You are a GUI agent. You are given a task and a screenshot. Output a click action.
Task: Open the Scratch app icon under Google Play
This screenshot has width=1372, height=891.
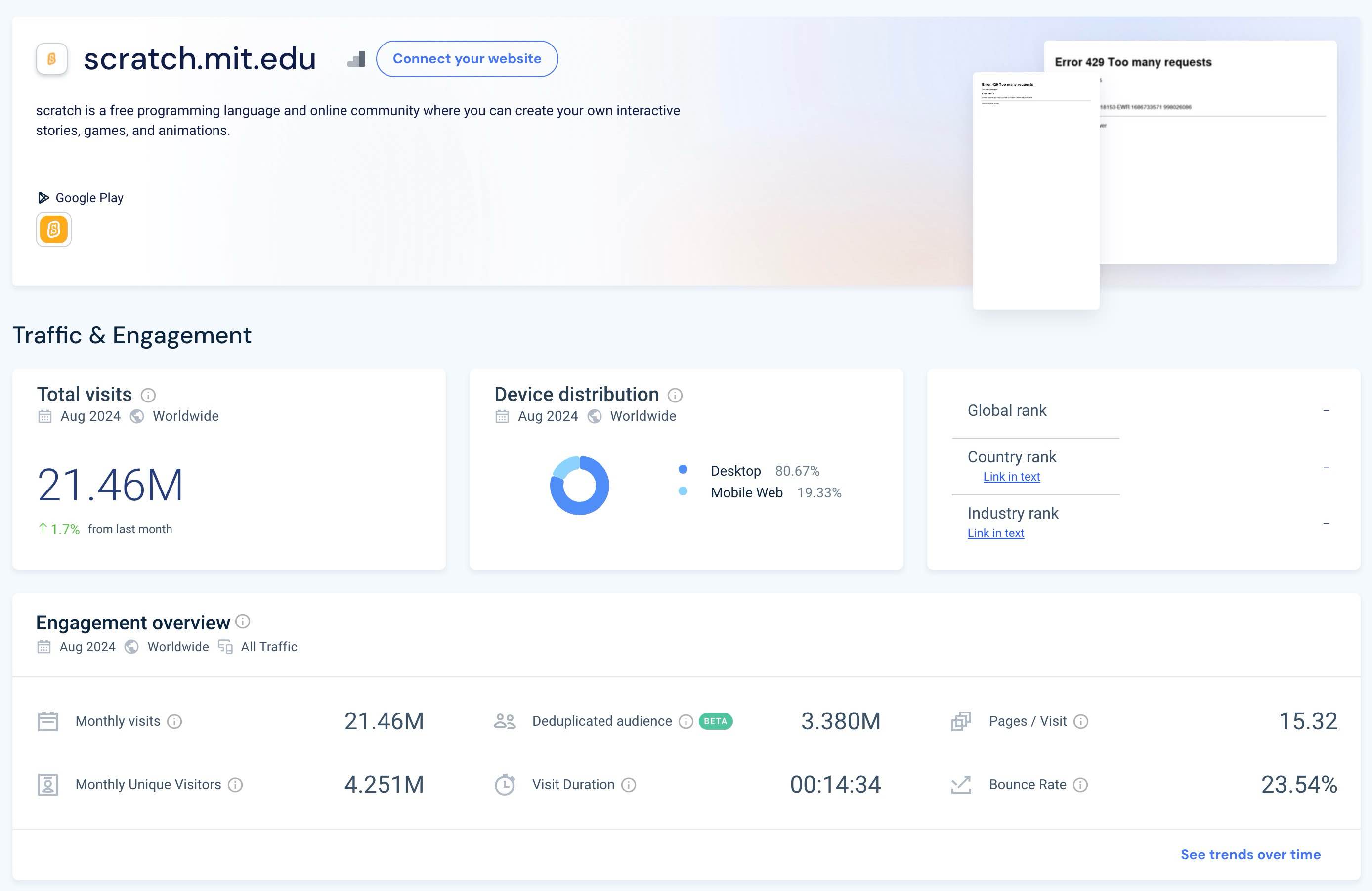pos(53,229)
